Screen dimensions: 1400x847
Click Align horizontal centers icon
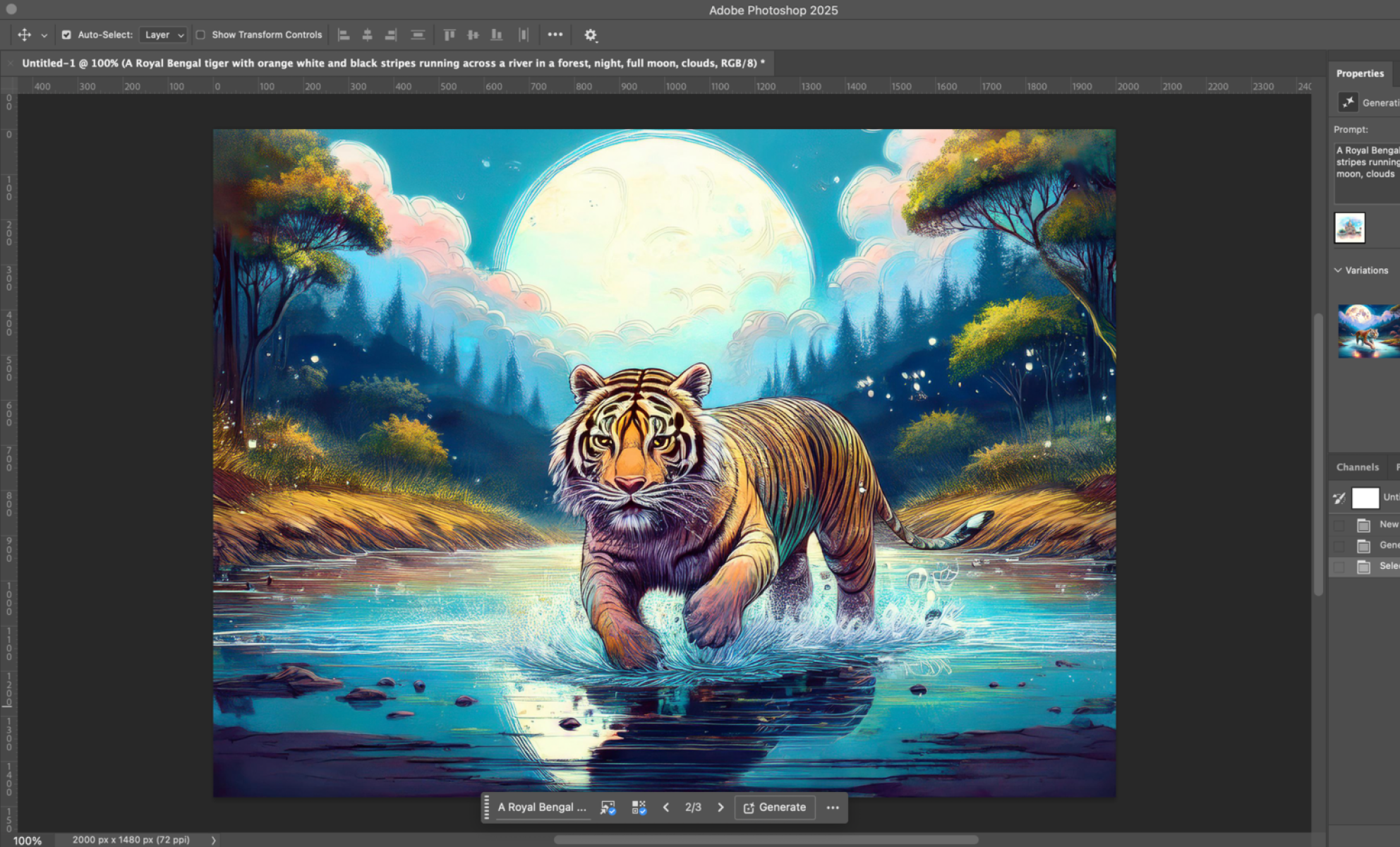point(367,35)
